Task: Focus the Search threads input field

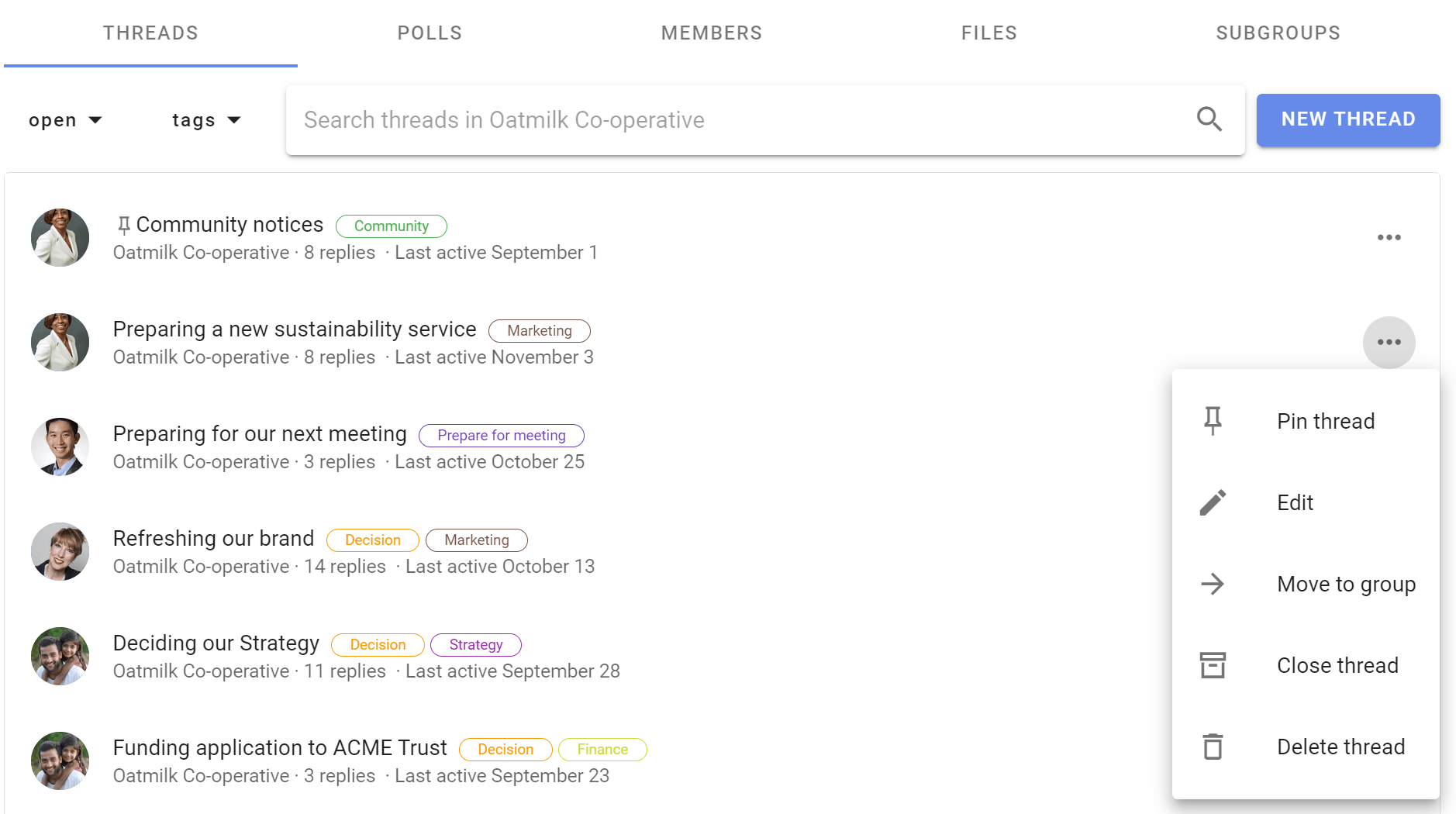Action: (737, 120)
